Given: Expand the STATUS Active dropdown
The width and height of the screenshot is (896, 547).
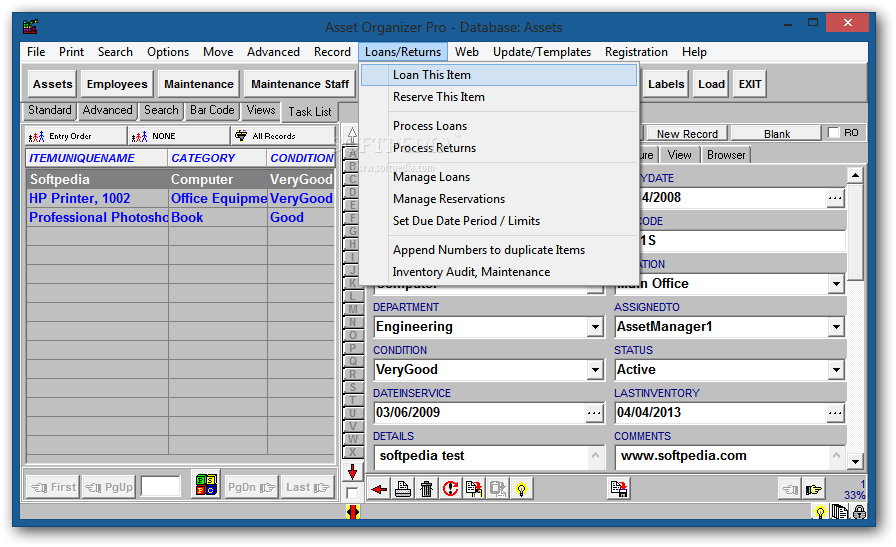Looking at the screenshot, I should coord(836,370).
